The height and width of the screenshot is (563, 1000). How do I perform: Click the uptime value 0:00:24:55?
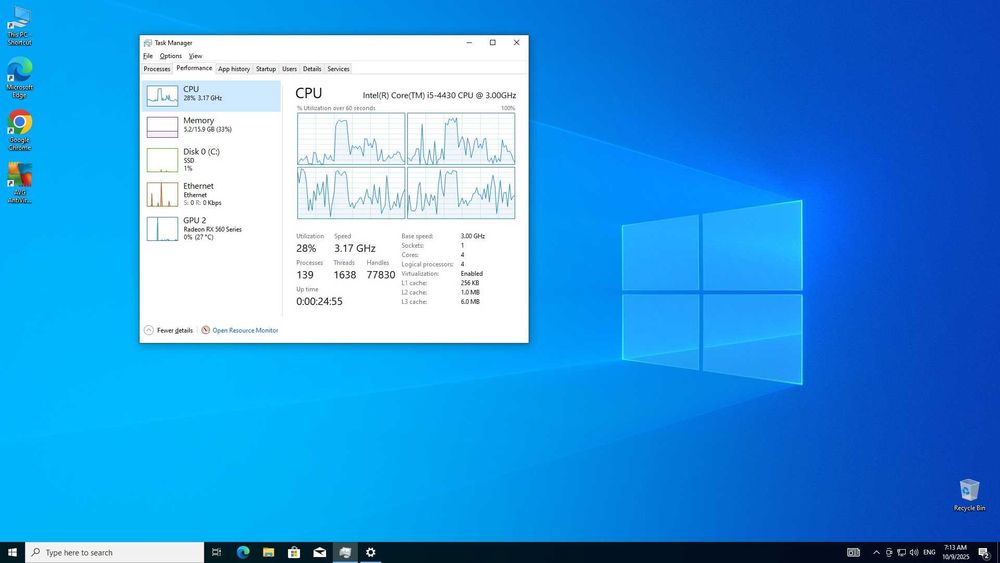click(319, 302)
